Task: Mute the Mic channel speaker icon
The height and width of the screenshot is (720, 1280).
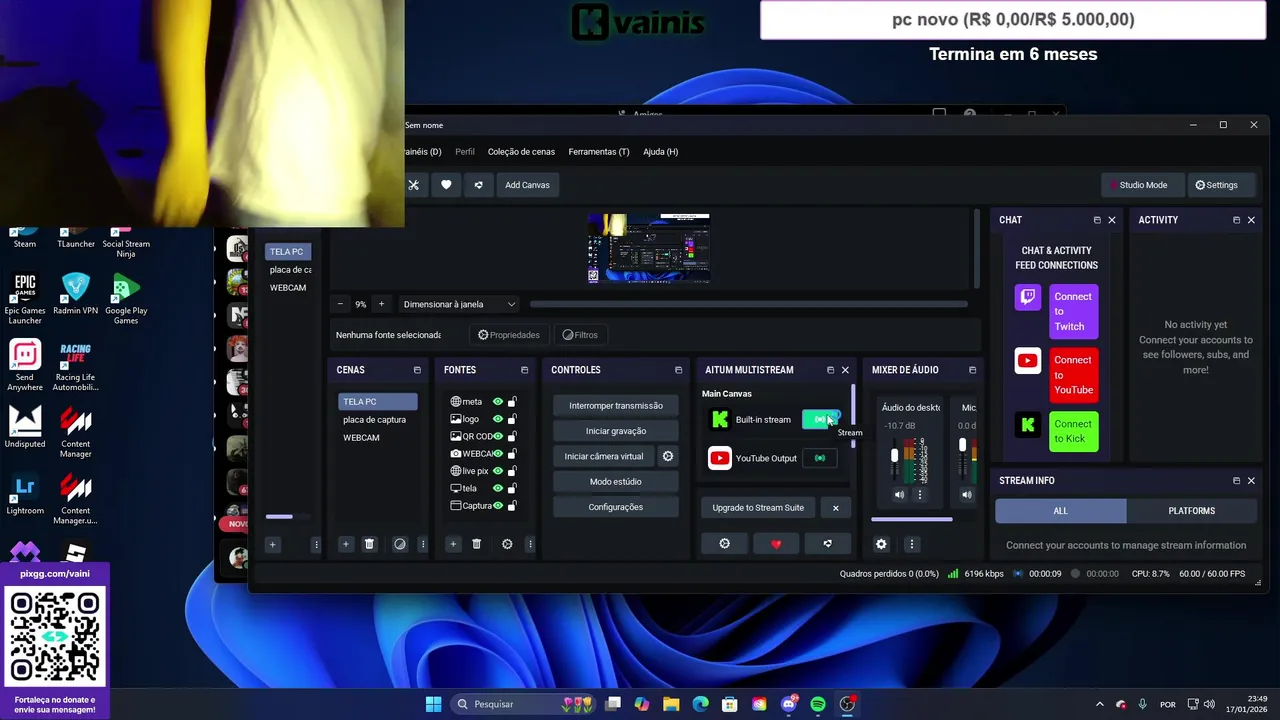Action: [x=966, y=495]
